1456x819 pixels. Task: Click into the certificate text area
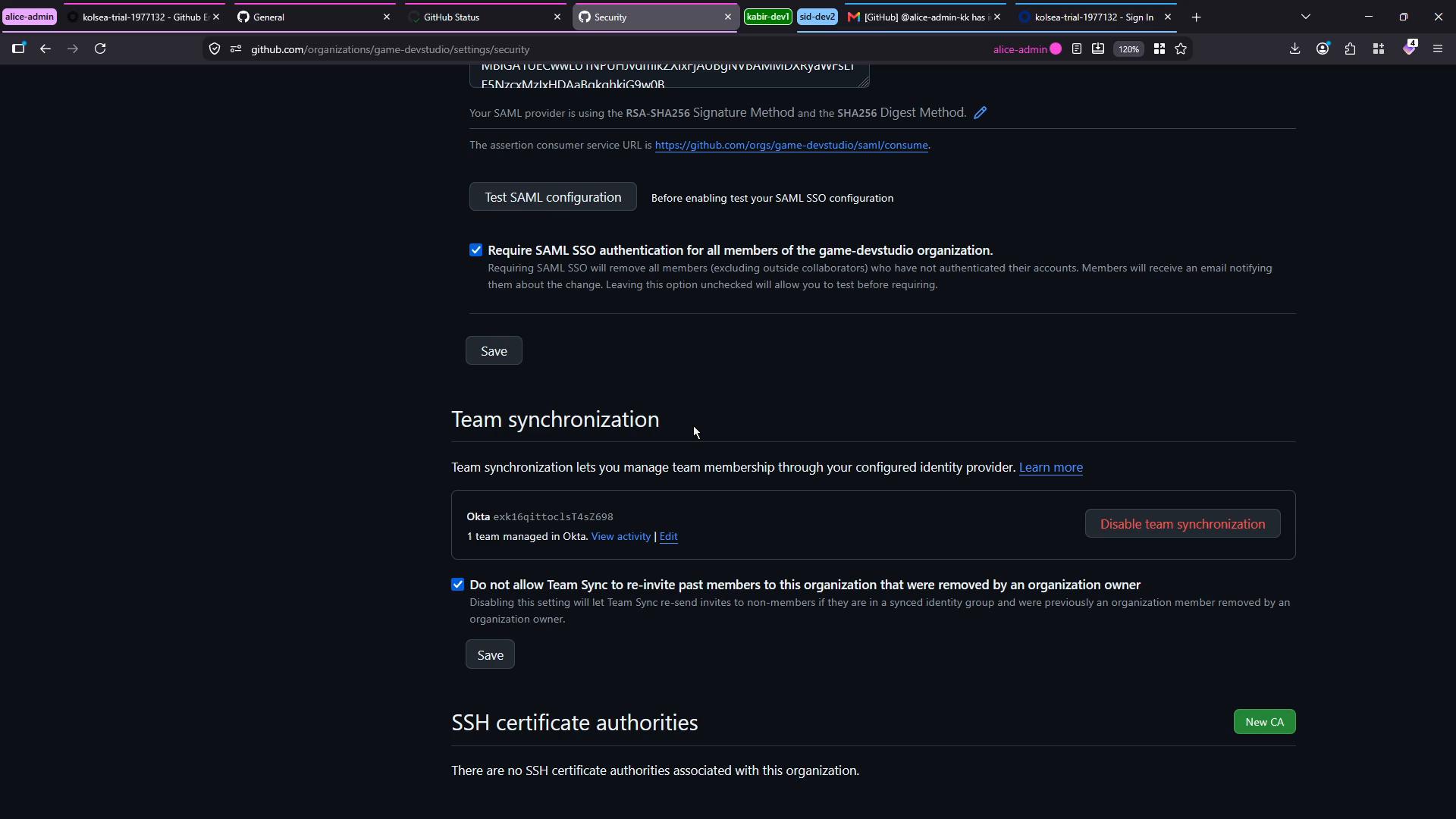click(x=669, y=76)
